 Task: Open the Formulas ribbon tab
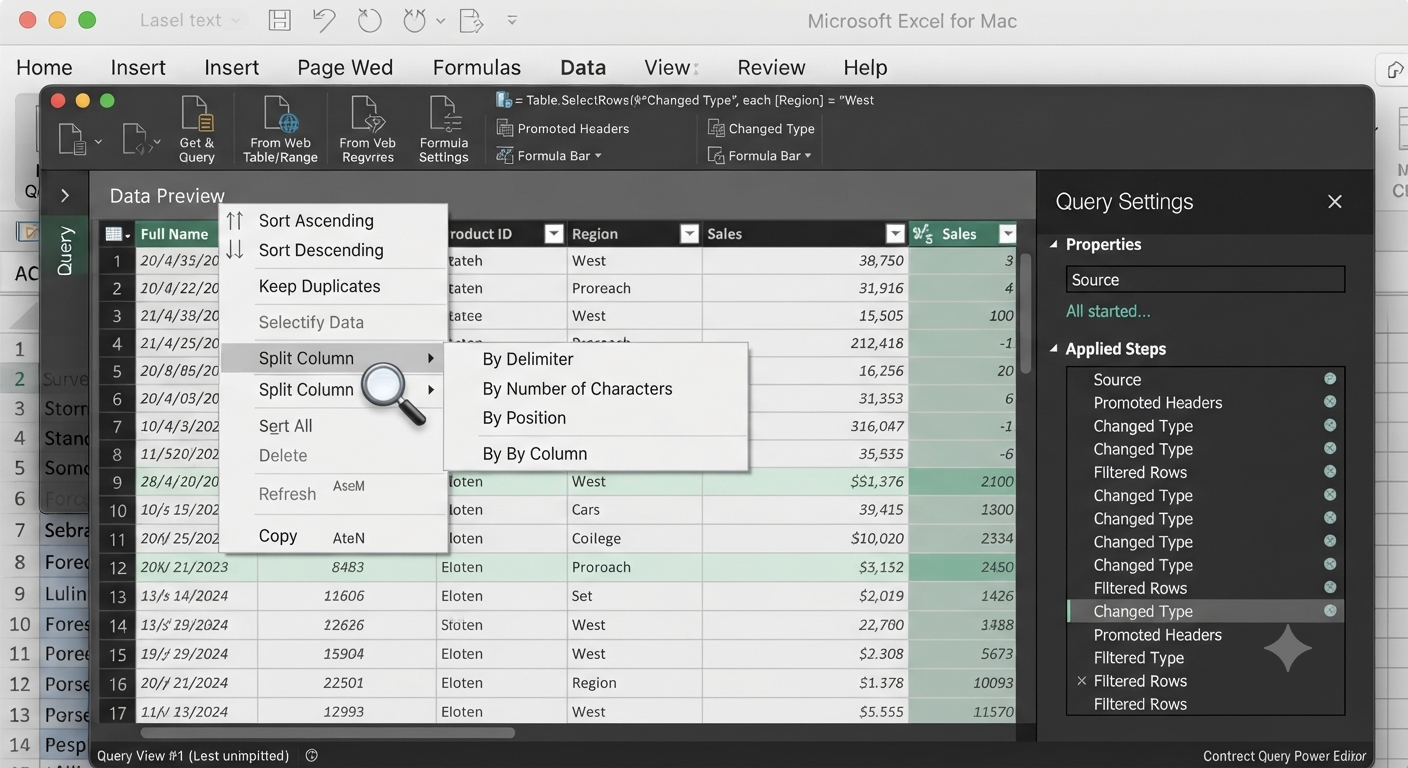point(477,67)
